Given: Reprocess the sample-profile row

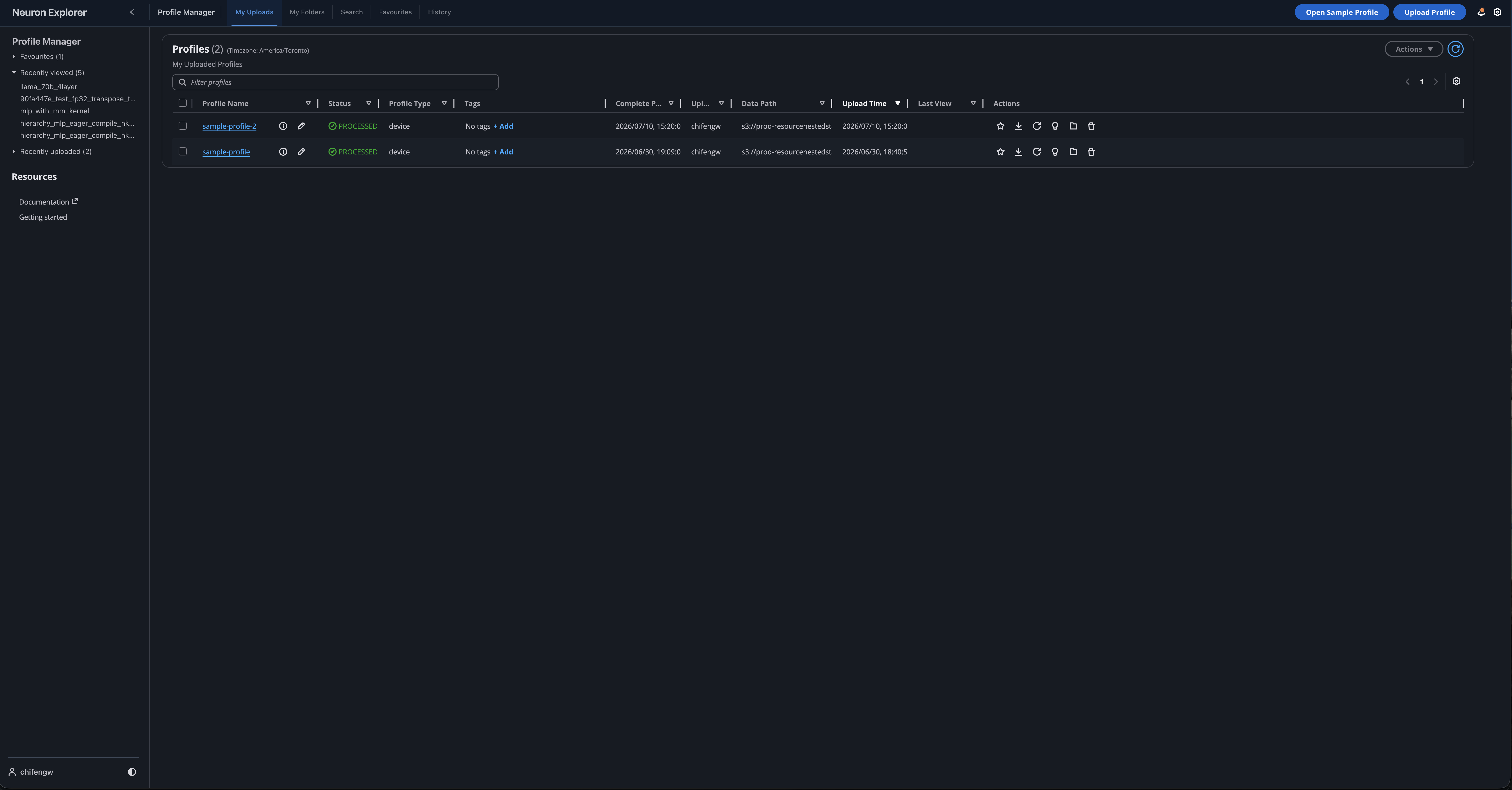Looking at the screenshot, I should (x=1037, y=152).
